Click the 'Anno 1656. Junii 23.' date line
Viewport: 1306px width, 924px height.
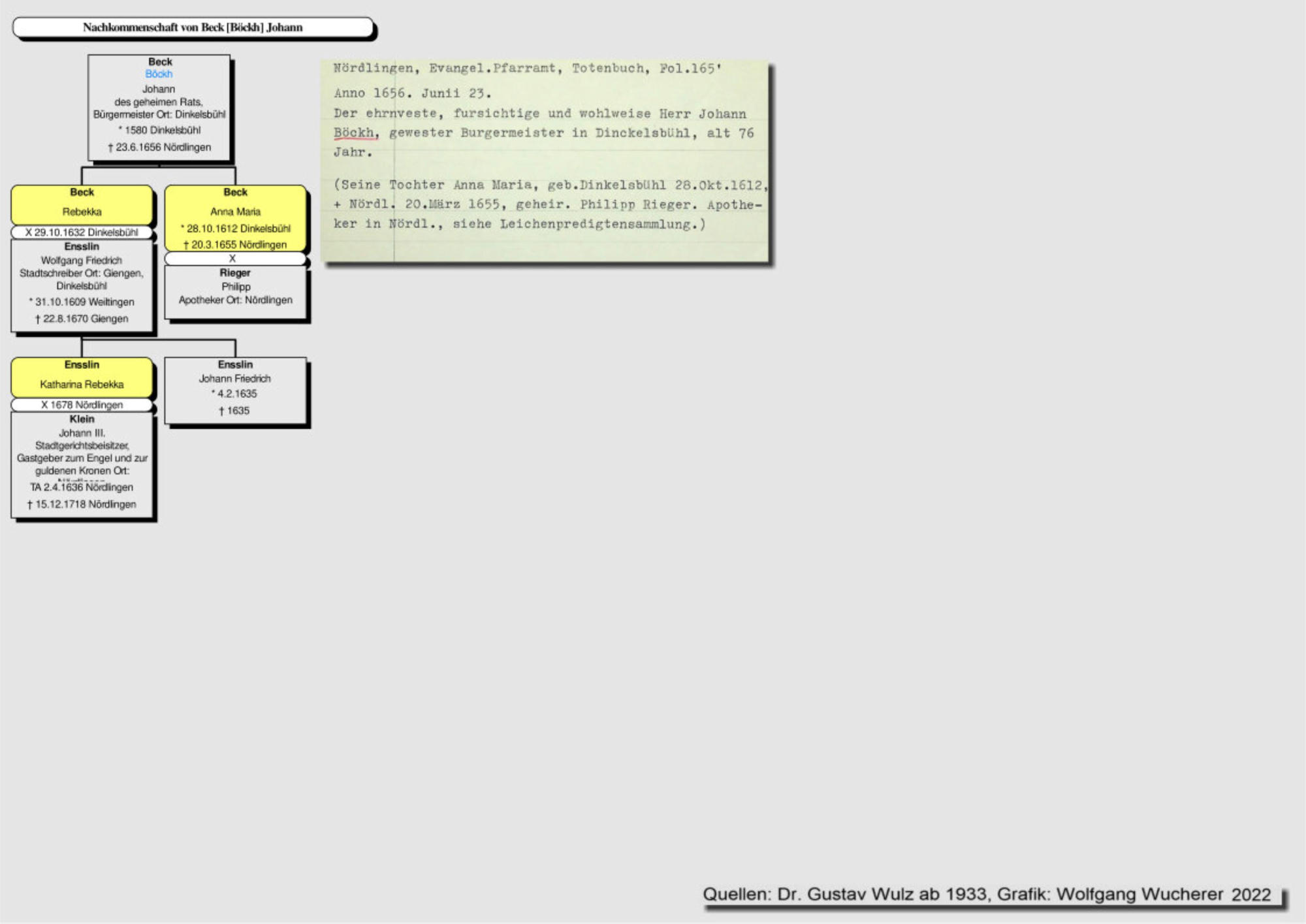(411, 93)
